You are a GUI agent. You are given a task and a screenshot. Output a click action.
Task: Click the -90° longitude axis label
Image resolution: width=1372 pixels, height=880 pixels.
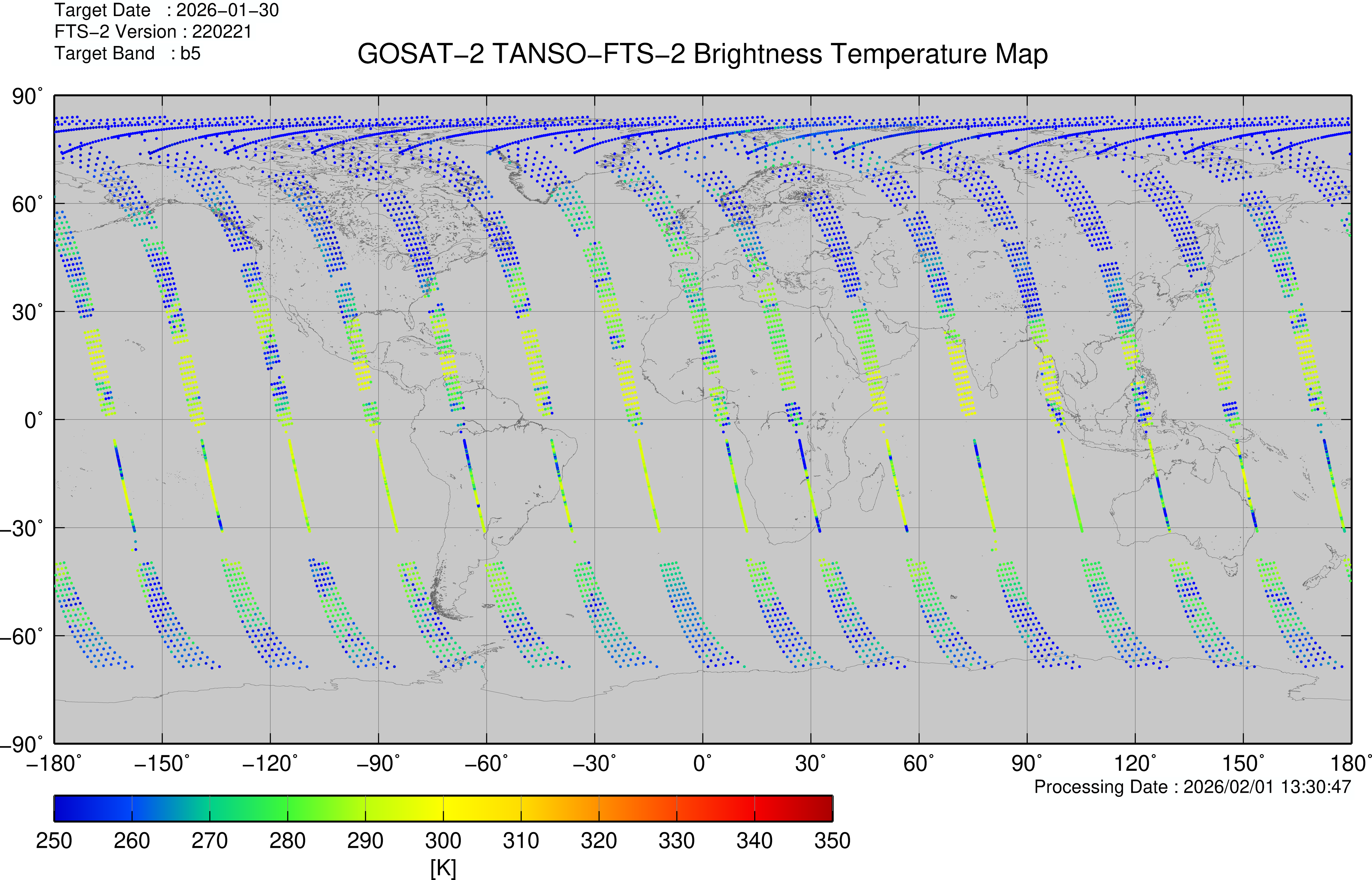pos(378,763)
